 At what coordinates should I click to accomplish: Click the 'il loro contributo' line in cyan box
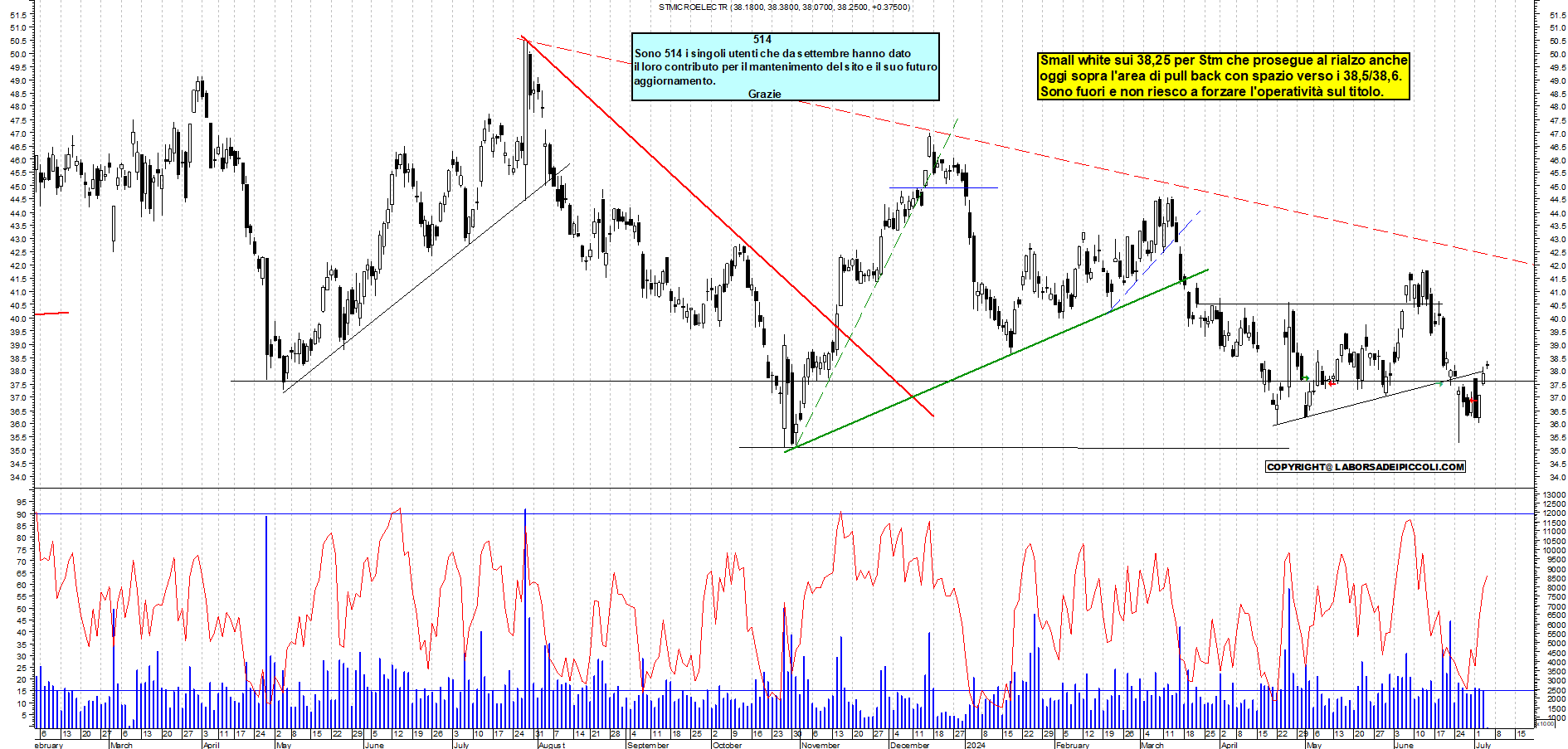click(786, 67)
